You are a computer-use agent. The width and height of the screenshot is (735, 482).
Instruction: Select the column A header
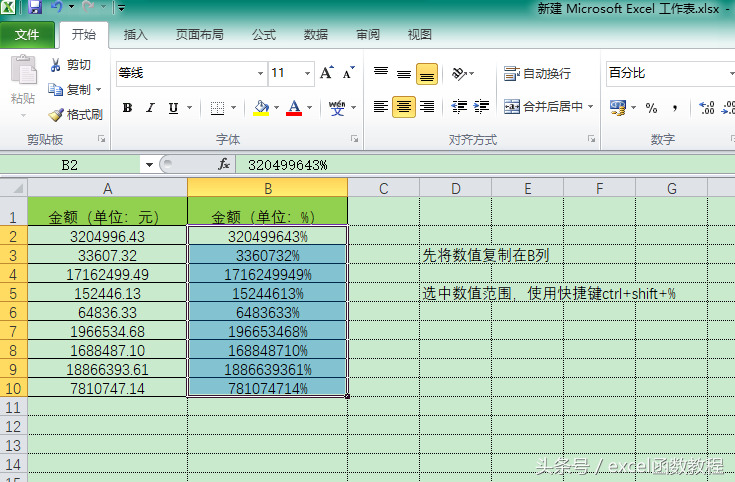[107, 188]
